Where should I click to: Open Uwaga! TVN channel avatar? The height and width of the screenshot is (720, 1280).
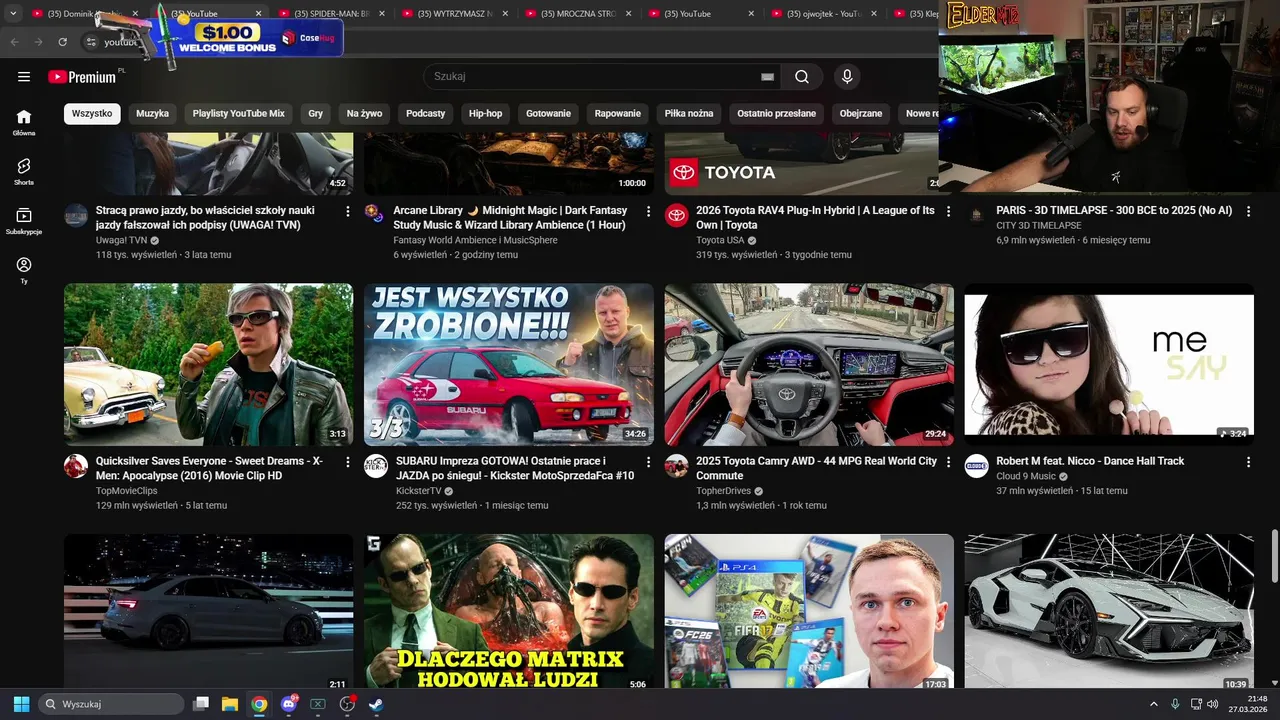(76, 215)
